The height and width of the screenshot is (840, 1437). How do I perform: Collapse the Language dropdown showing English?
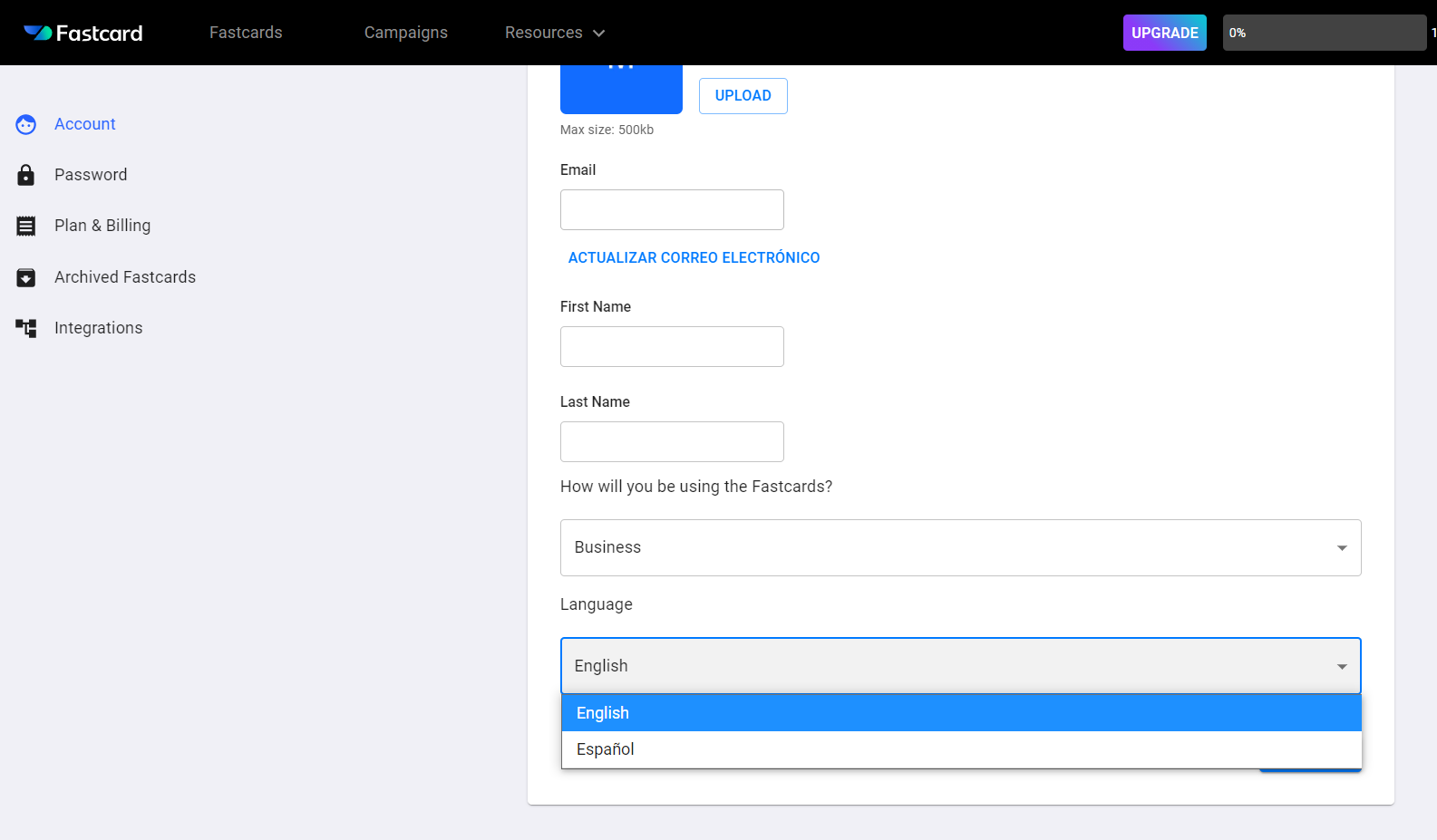[x=961, y=666]
